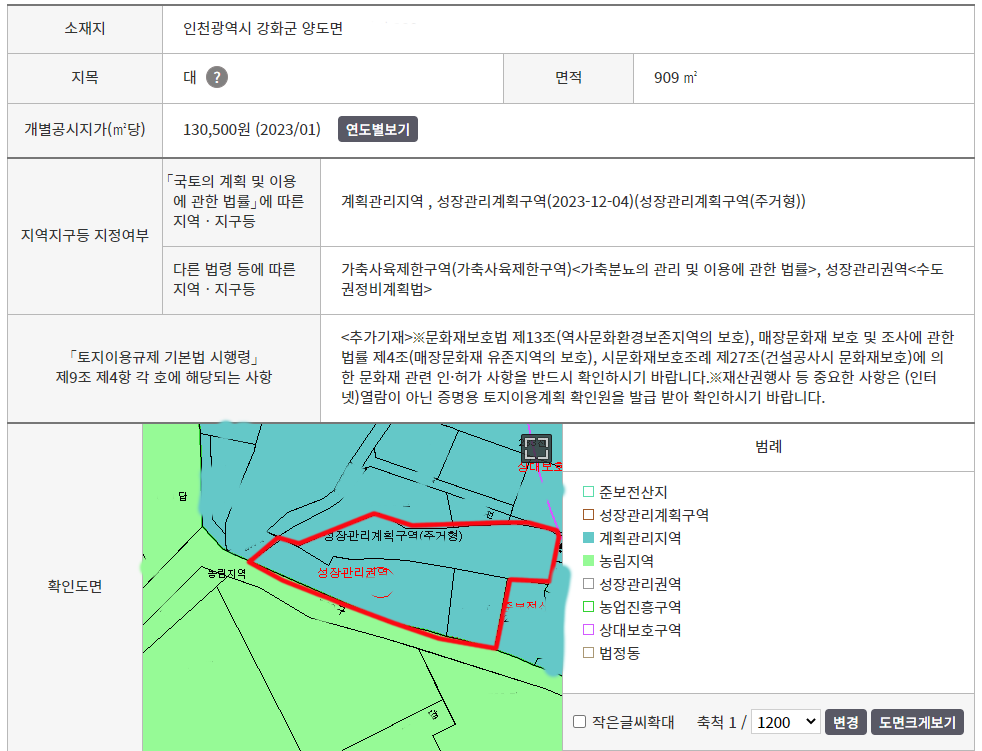Open the enlarged map with 도면크게보기
The height and width of the screenshot is (751, 982).
(x=917, y=722)
